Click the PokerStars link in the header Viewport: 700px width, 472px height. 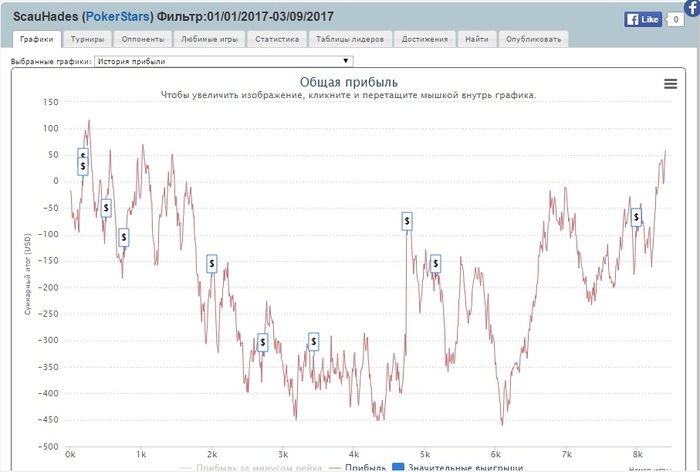pyautogui.click(x=117, y=17)
